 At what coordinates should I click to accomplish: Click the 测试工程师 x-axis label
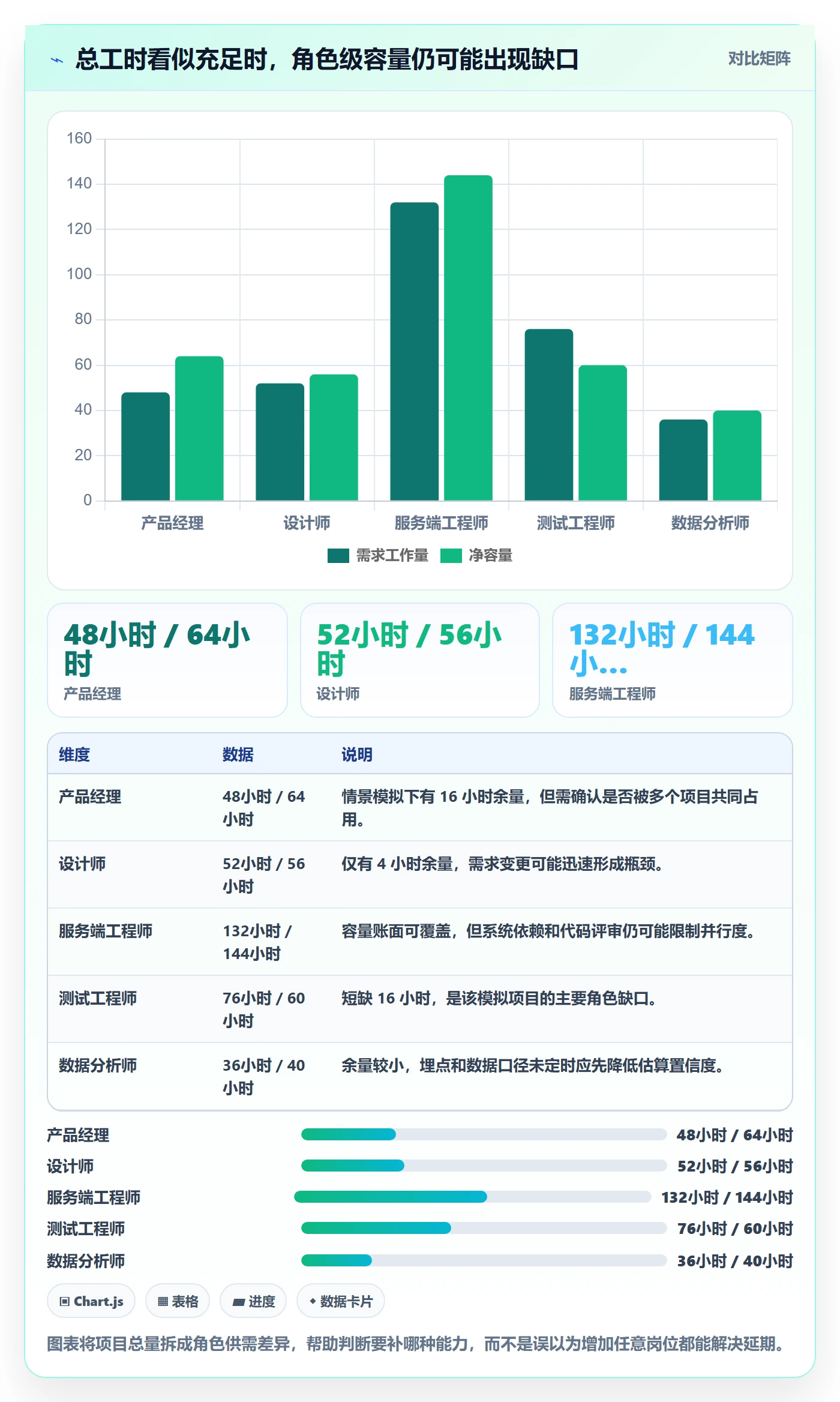[x=576, y=523]
